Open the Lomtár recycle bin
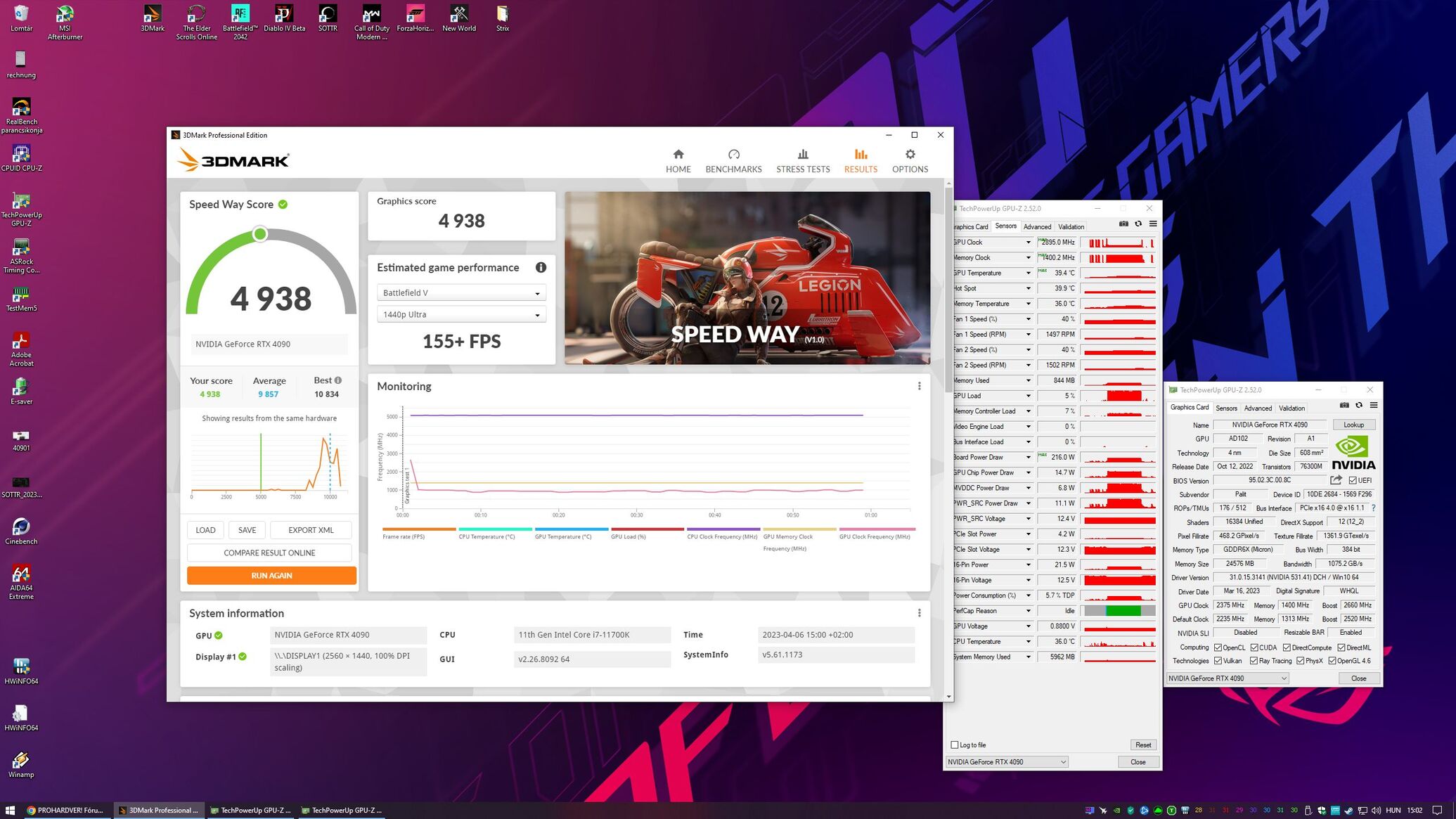 click(21, 18)
